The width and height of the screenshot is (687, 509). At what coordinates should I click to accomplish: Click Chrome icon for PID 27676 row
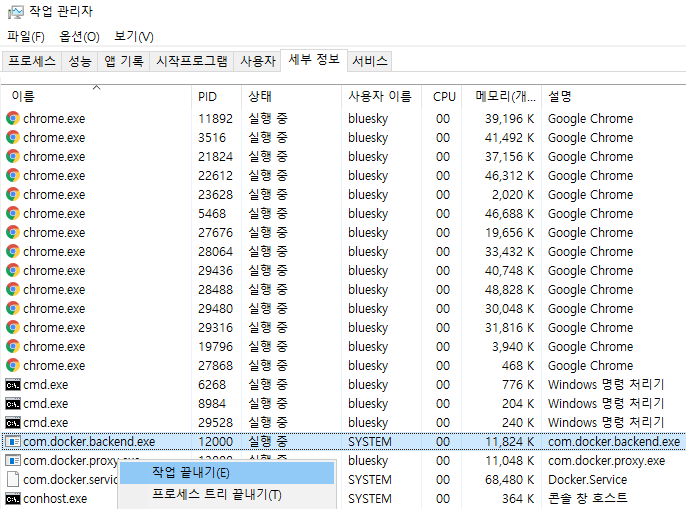pyautogui.click(x=13, y=232)
